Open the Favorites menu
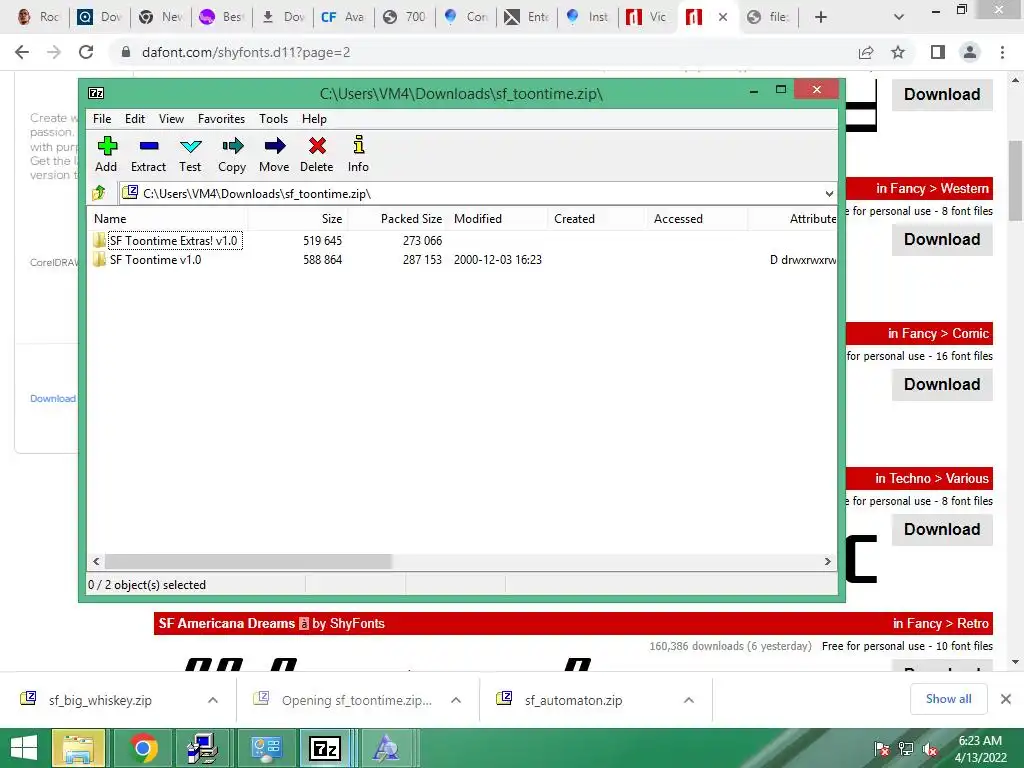Screen dimensions: 1024x768 coord(221,119)
